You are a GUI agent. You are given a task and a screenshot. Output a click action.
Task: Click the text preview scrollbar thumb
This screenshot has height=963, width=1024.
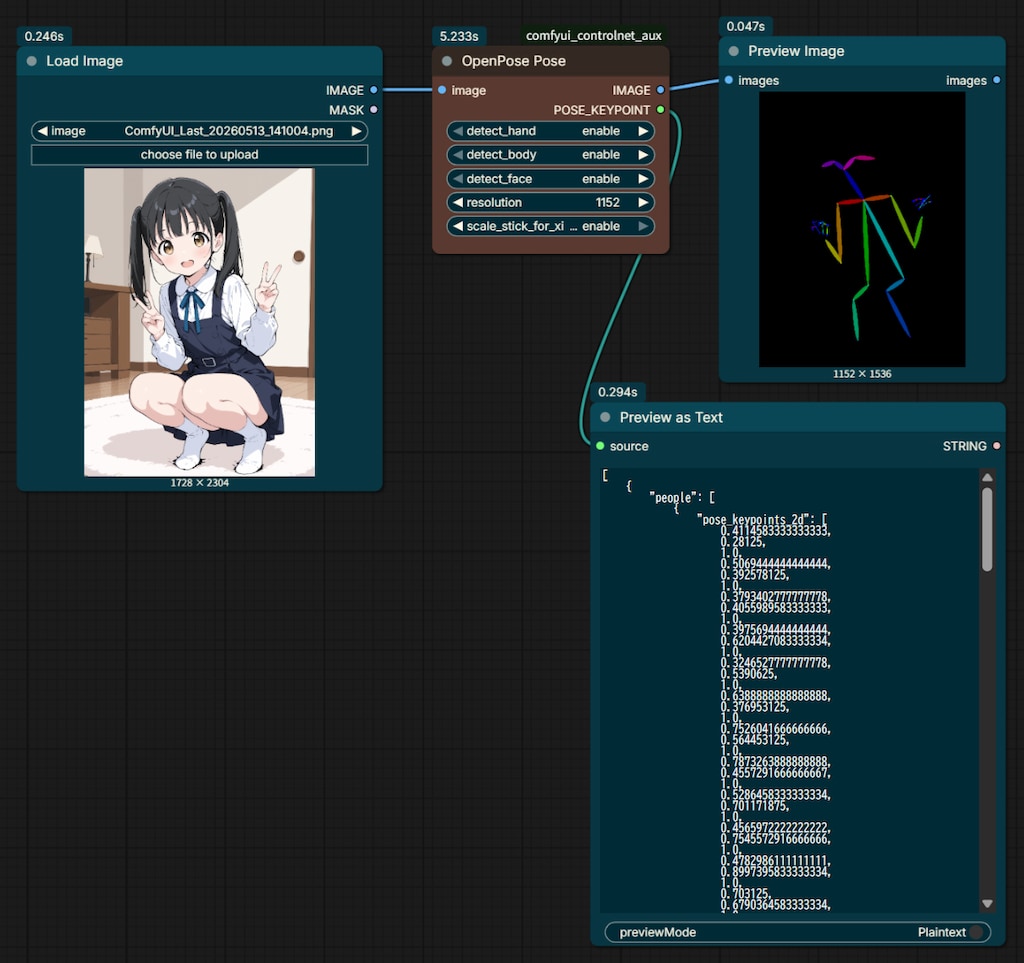coord(987,529)
